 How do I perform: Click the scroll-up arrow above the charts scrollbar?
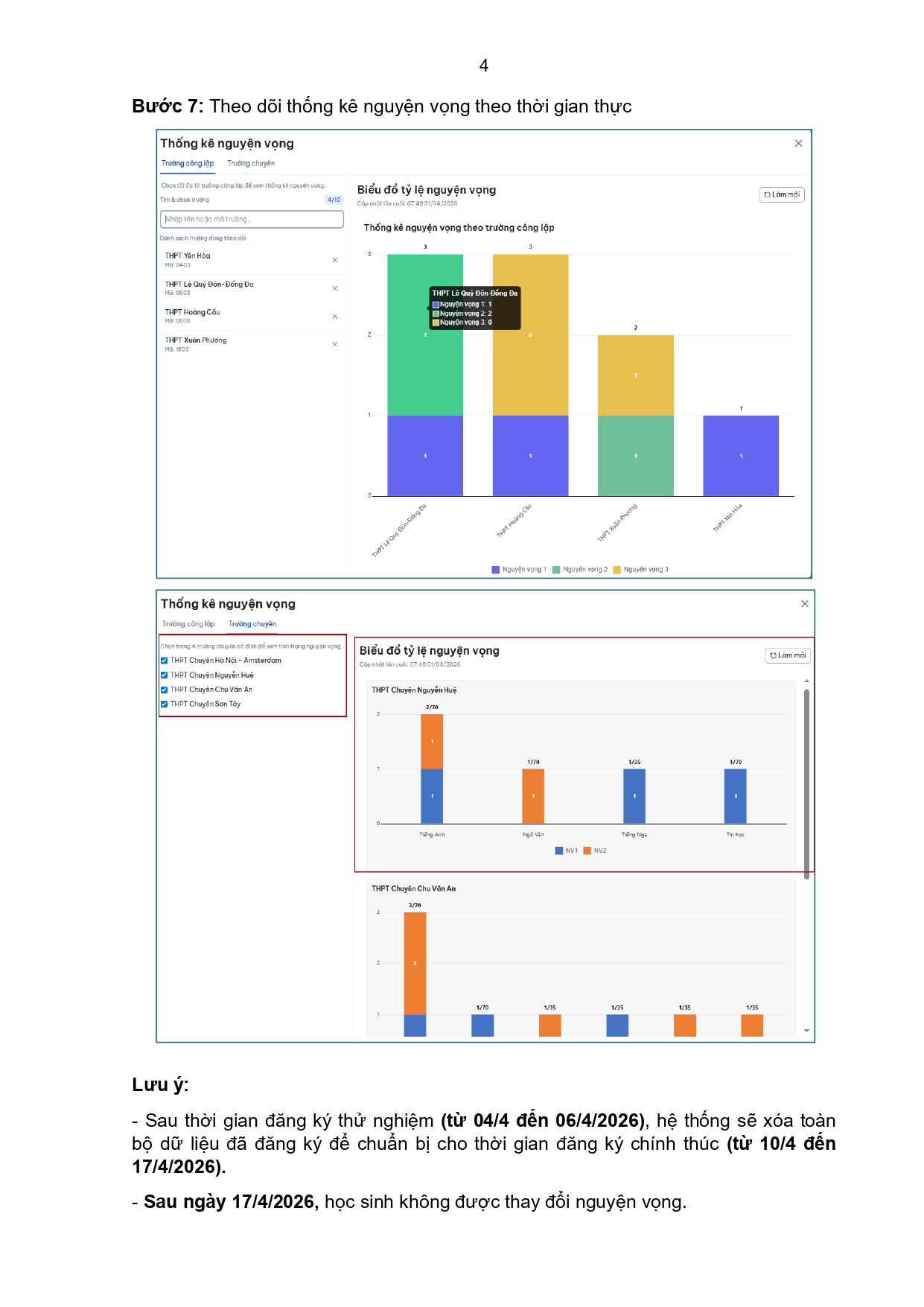(806, 681)
